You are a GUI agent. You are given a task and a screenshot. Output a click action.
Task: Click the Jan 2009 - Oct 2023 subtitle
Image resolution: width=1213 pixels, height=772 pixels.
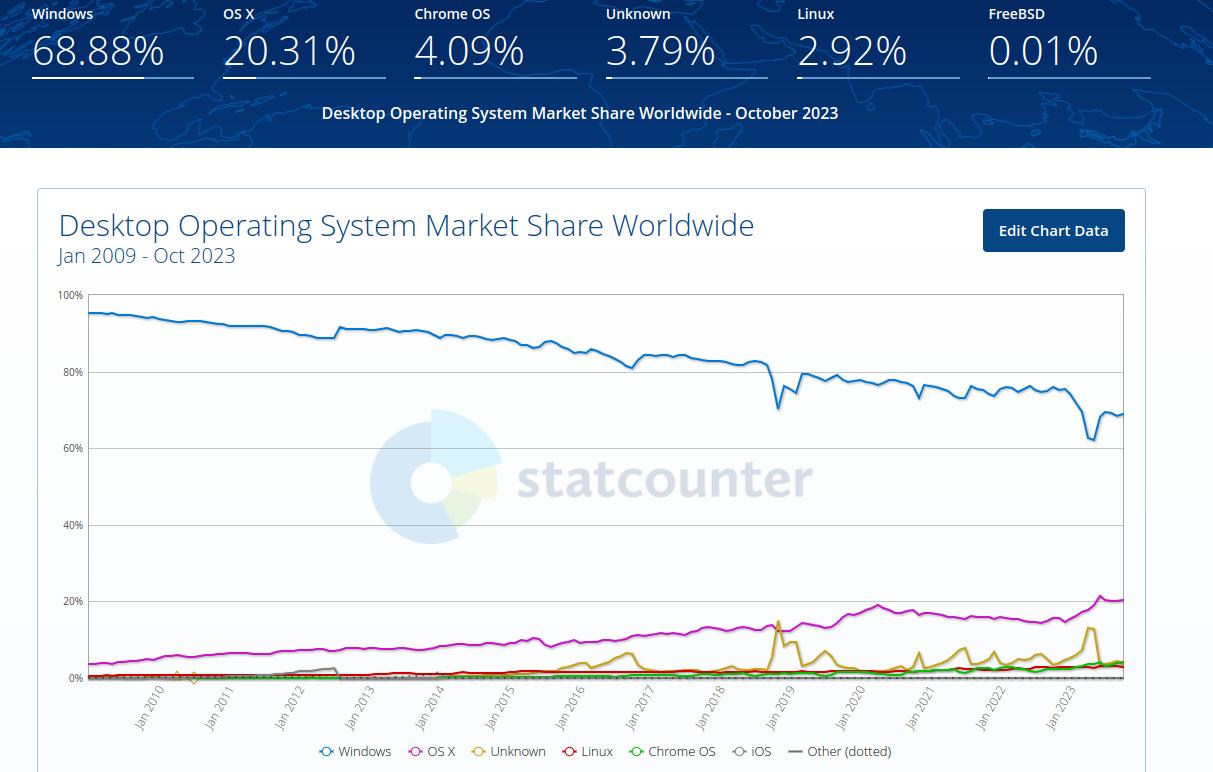pyautogui.click(x=147, y=256)
